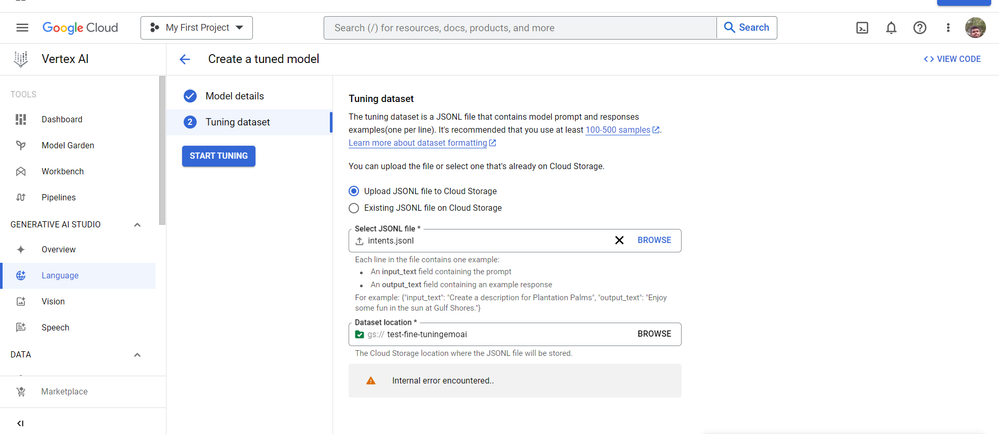999x434 pixels.
Task: Click the Internal error encountered message
Action: pos(443,380)
